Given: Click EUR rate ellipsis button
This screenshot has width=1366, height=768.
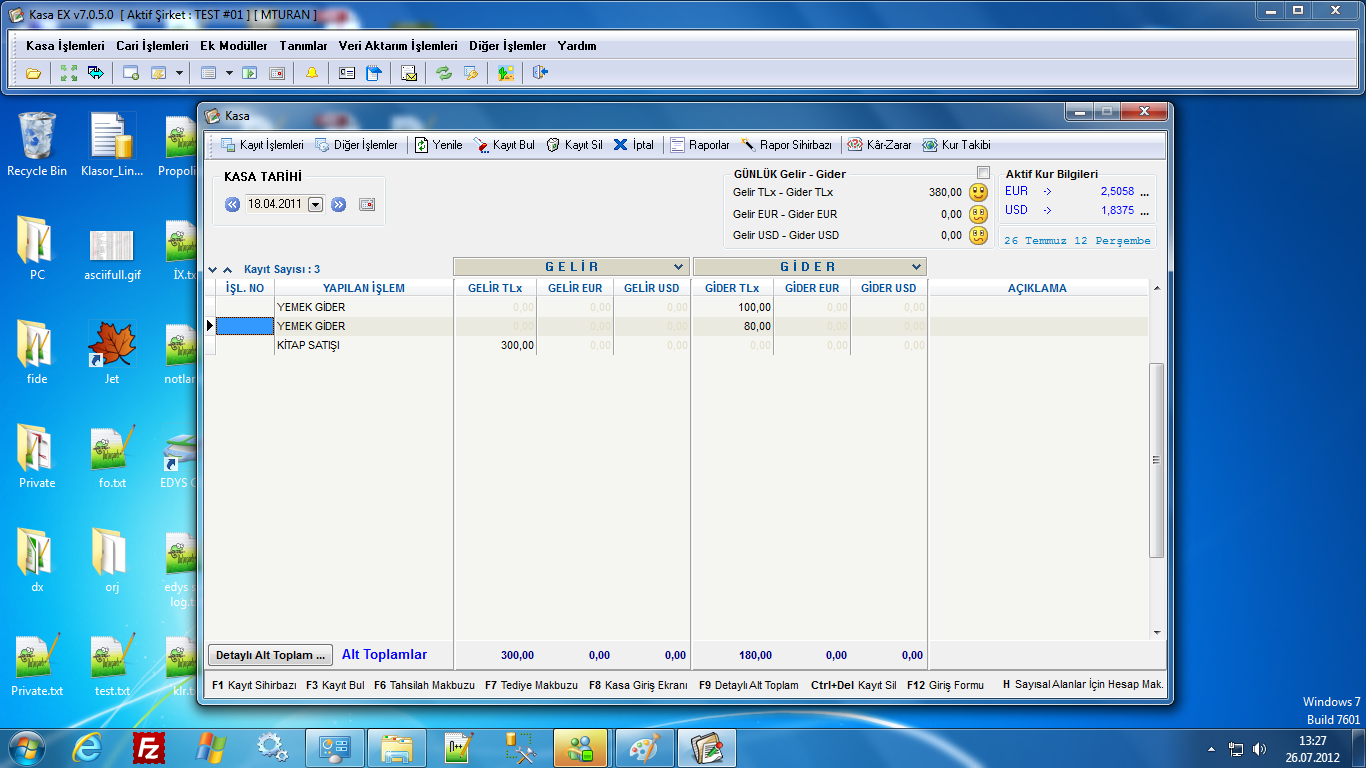Looking at the screenshot, I should click(1145, 191).
